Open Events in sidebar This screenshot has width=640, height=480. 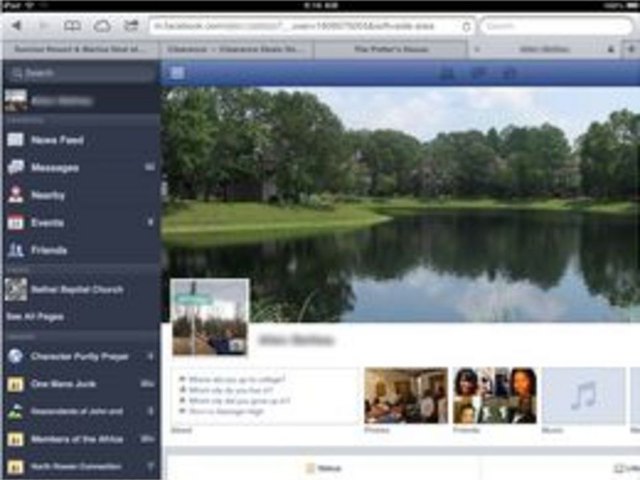point(81,222)
